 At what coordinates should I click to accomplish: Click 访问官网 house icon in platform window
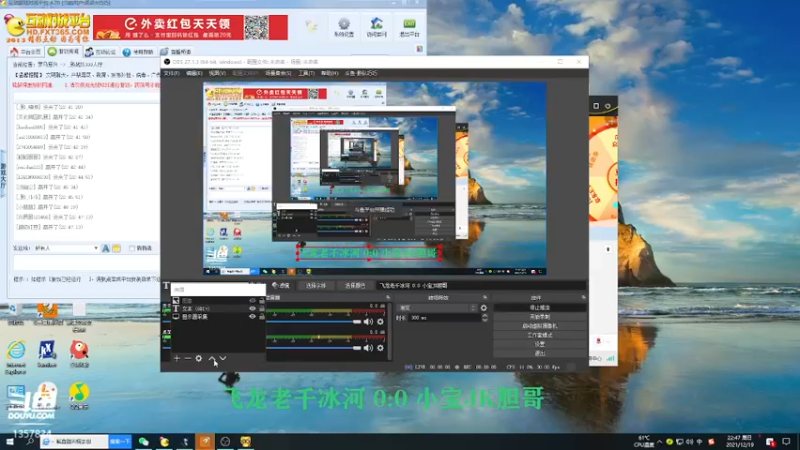377,27
